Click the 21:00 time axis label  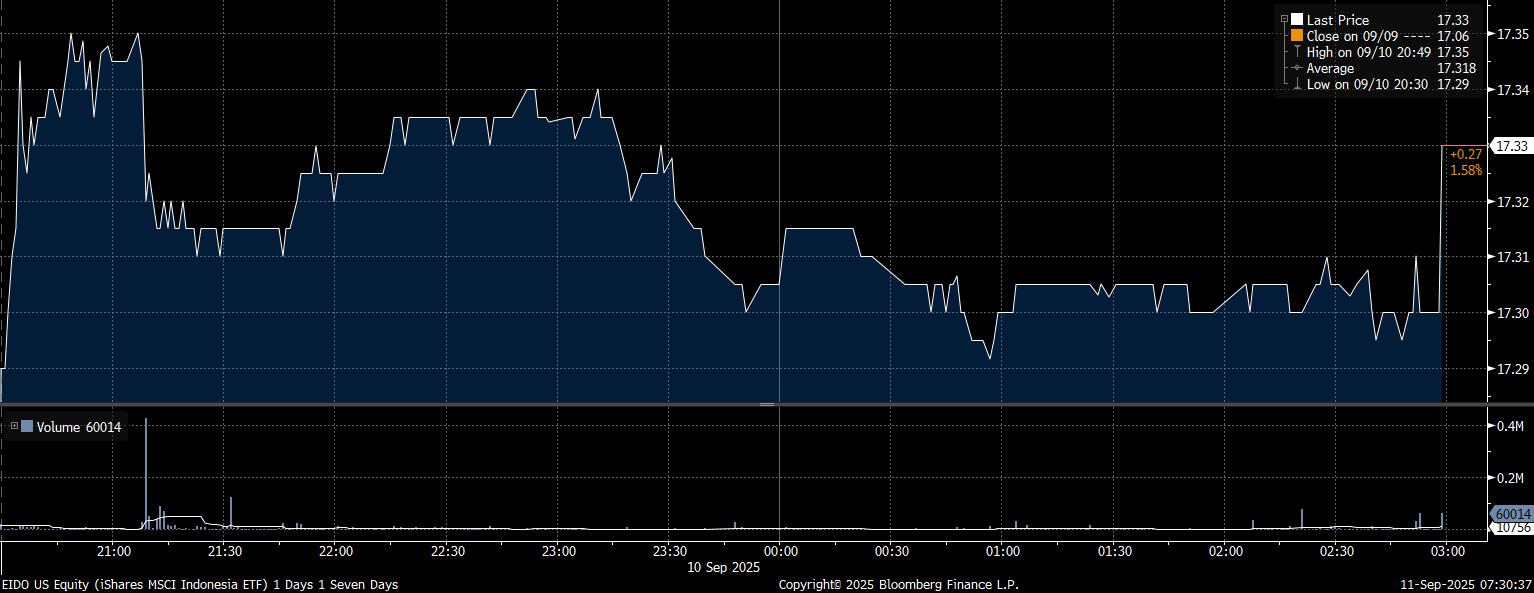(x=113, y=551)
